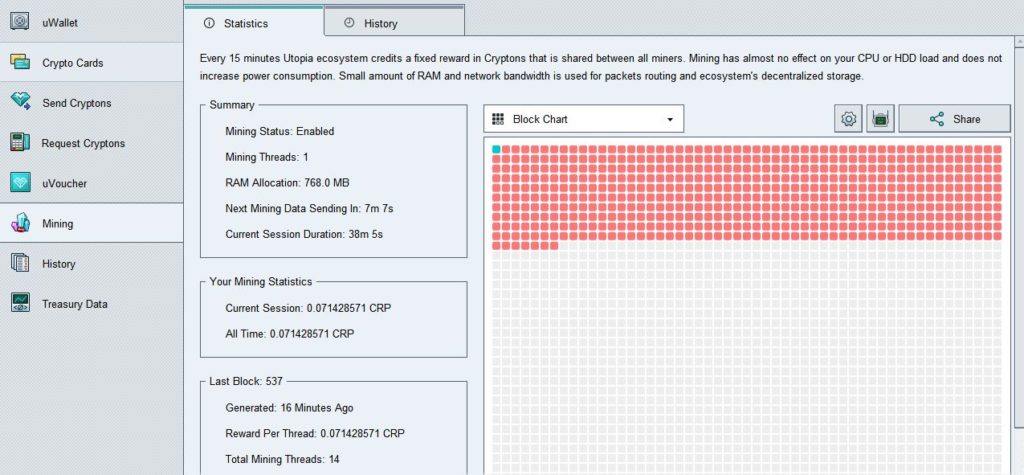Screen dimensions: 1024x475
Task: Click Current Session 0.071428571 CRP value
Action: pos(349,308)
